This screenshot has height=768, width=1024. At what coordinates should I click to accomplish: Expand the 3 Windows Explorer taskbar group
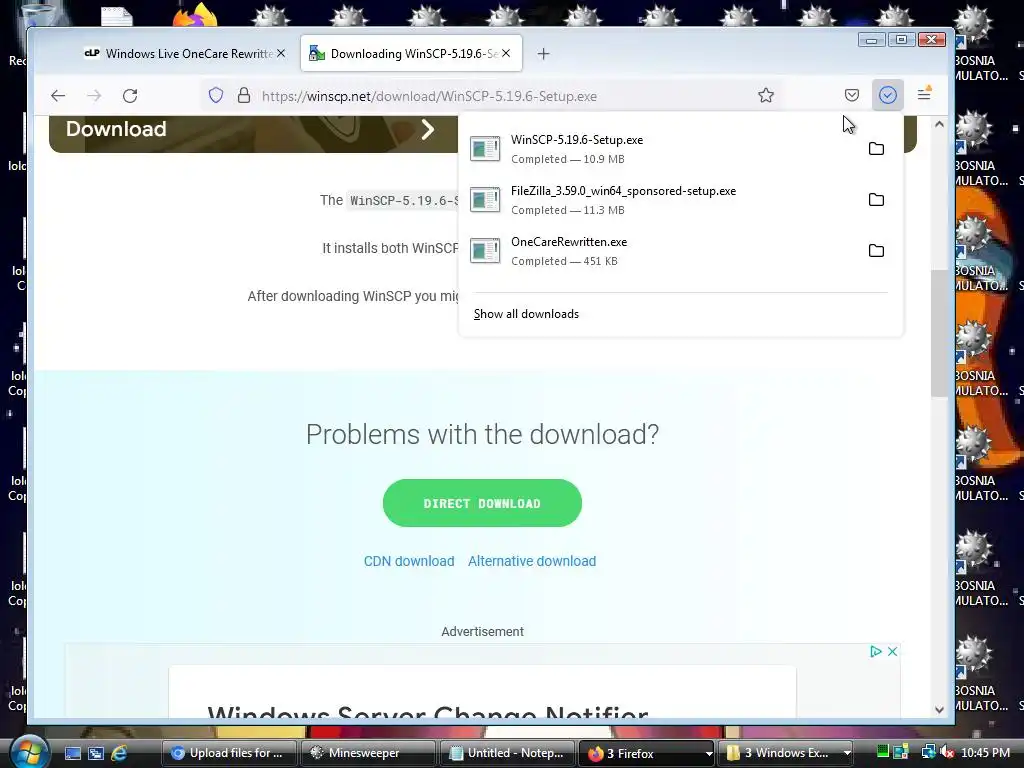(x=786, y=753)
